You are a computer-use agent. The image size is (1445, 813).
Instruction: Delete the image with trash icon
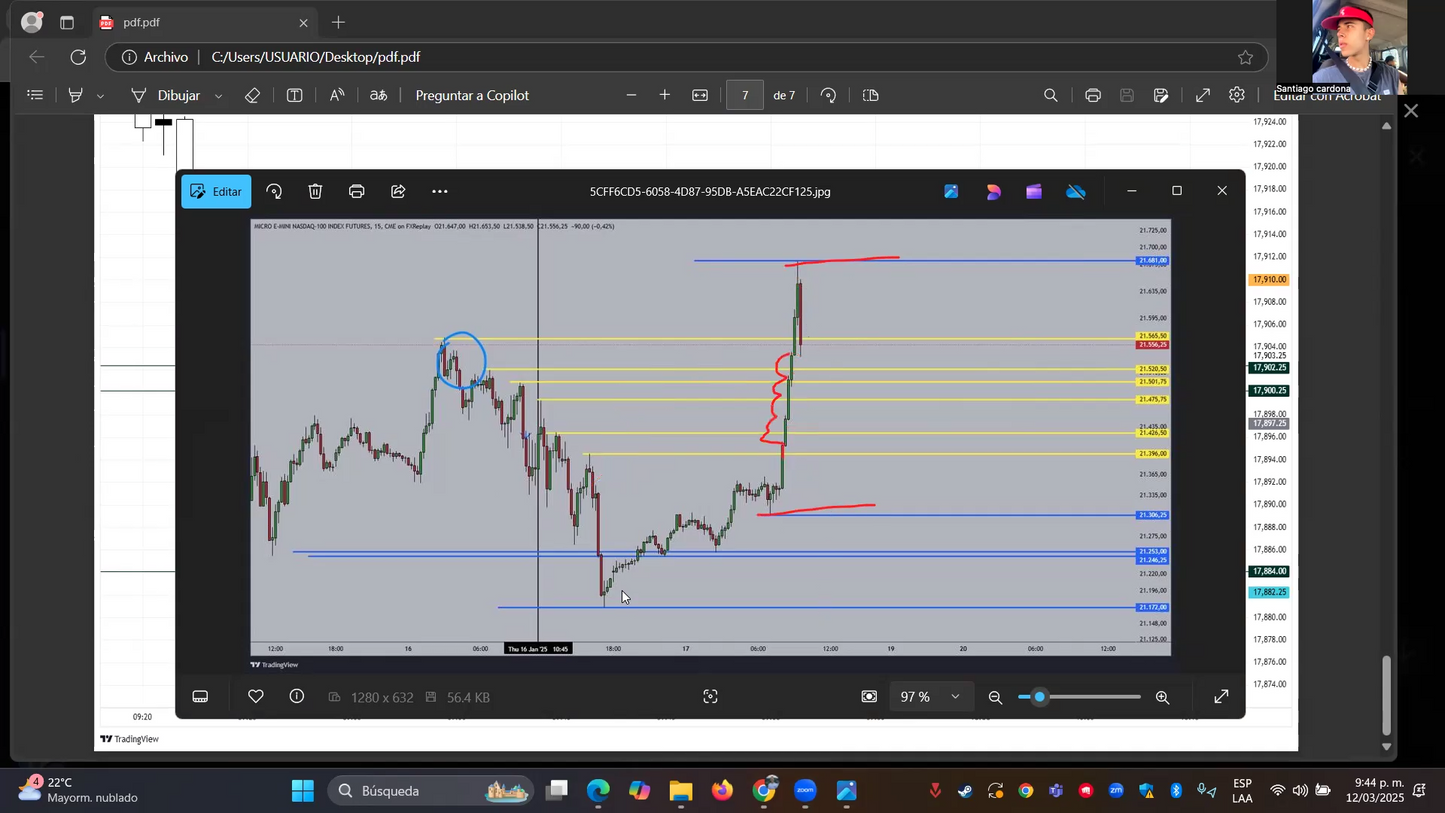315,192
